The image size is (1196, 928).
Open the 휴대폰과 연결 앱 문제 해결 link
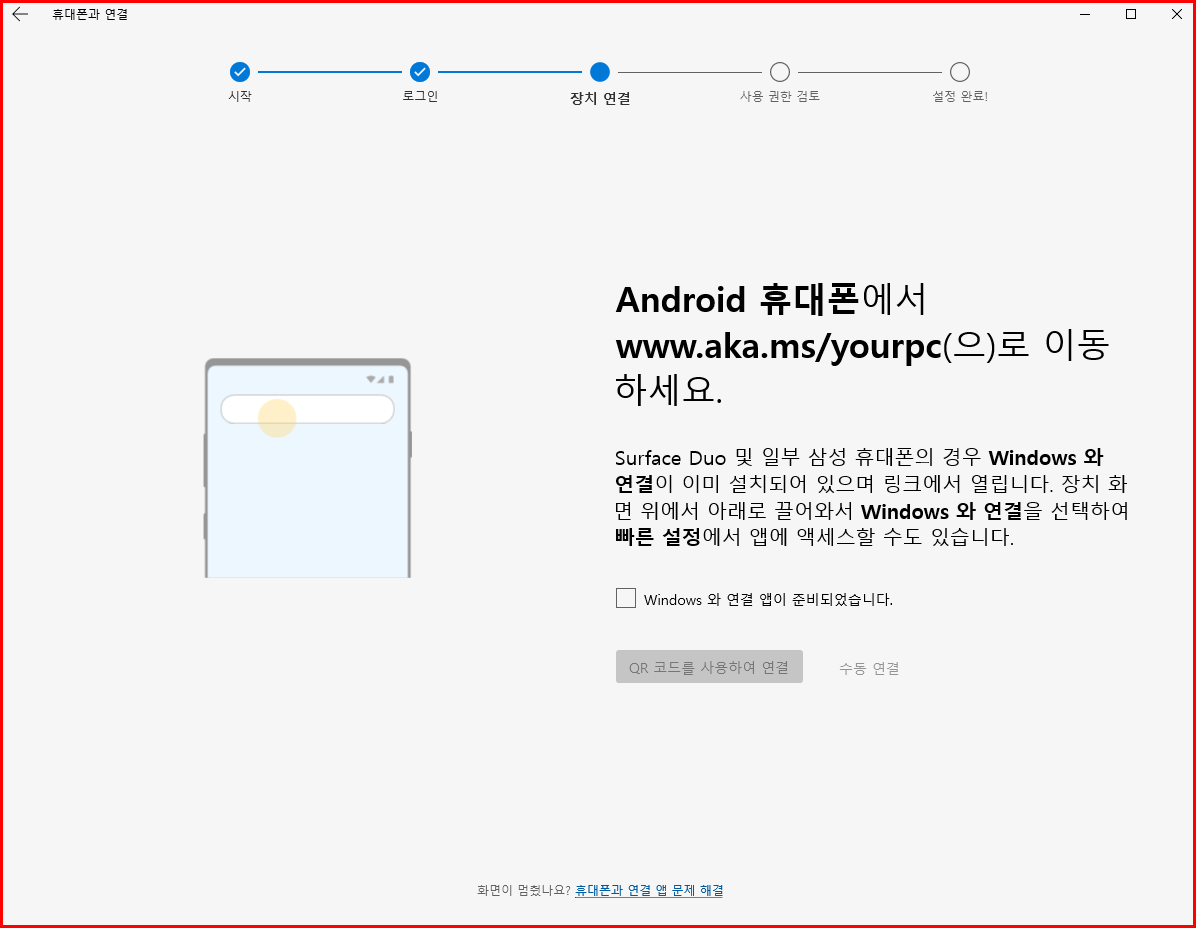[648, 890]
